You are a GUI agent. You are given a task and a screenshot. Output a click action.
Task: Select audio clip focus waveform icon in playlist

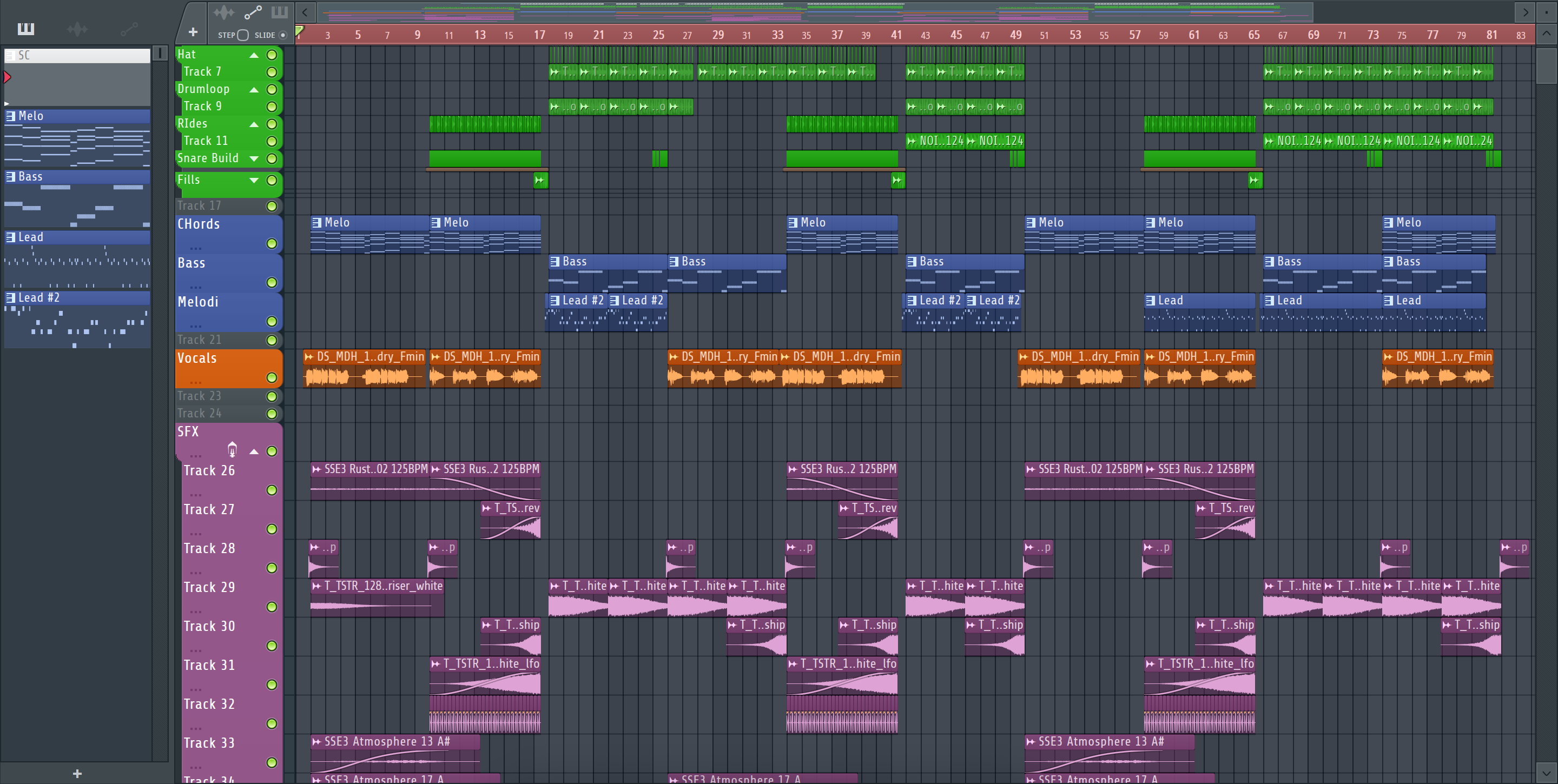point(224,12)
